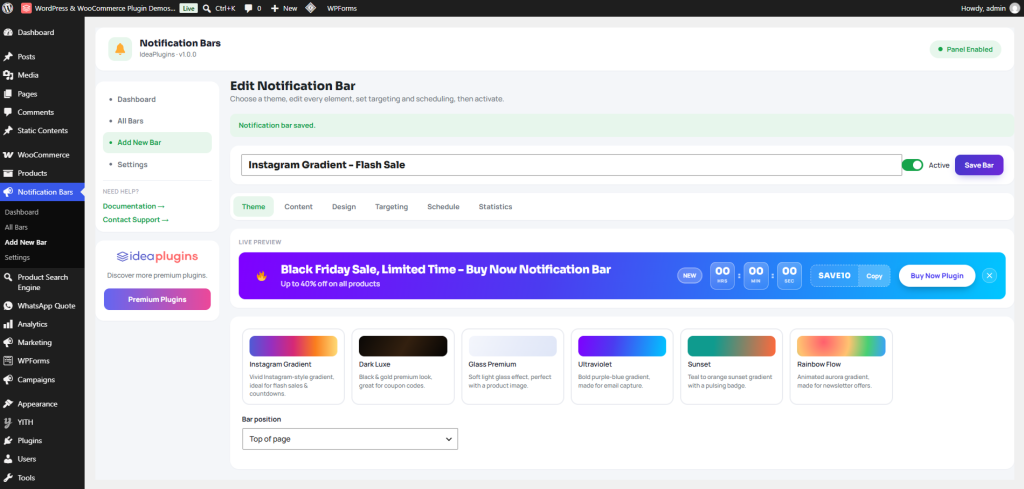This screenshot has width=1024, height=489.
Task: Select Add New Bar in plugin side menu
Action: (157, 142)
